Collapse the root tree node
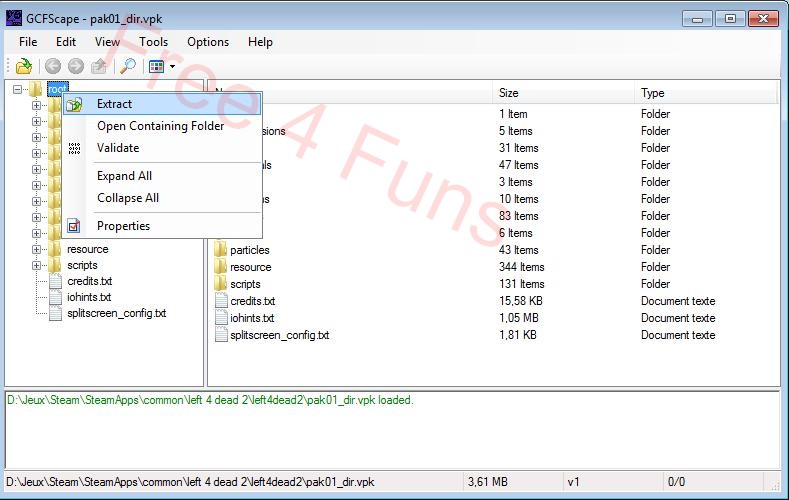The width and height of the screenshot is (789, 500). tap(18, 90)
